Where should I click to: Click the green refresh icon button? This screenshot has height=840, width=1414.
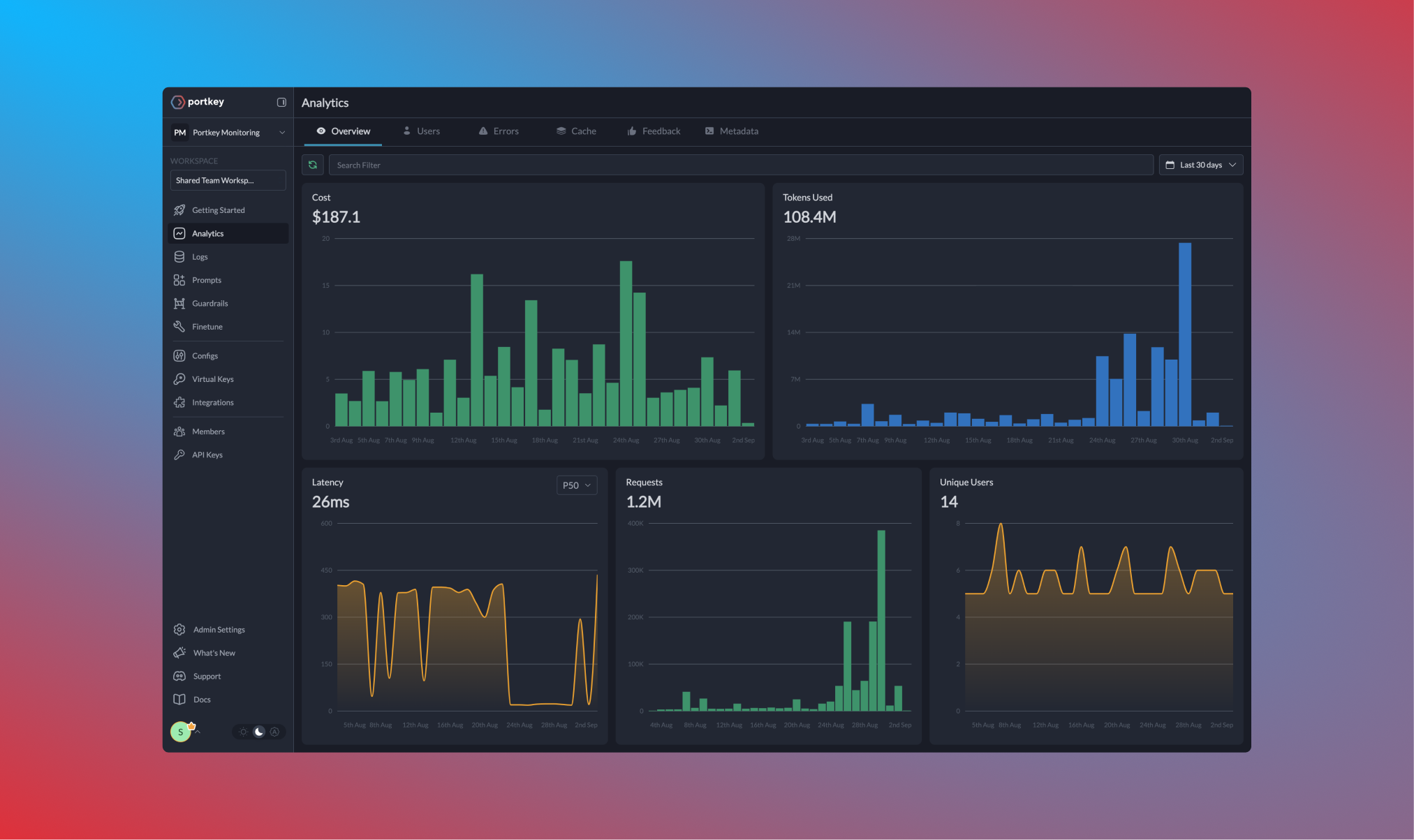tap(313, 165)
